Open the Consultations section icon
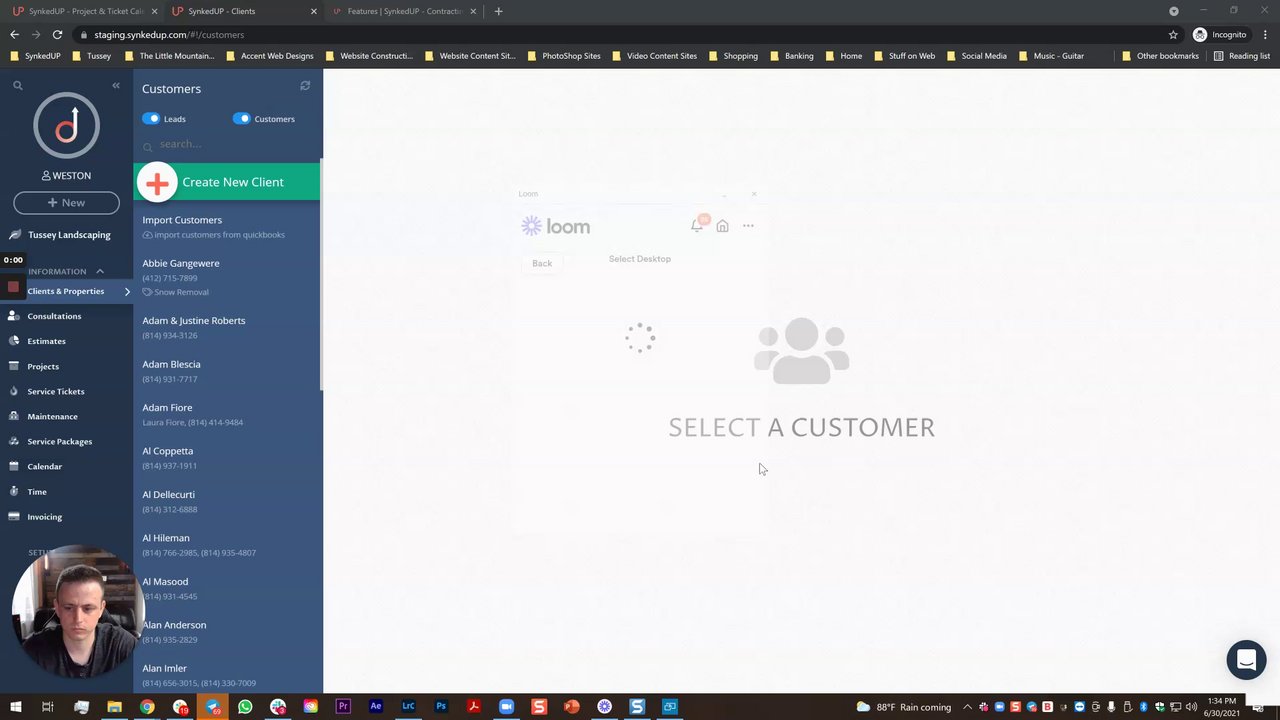1280x720 pixels. click(14, 316)
